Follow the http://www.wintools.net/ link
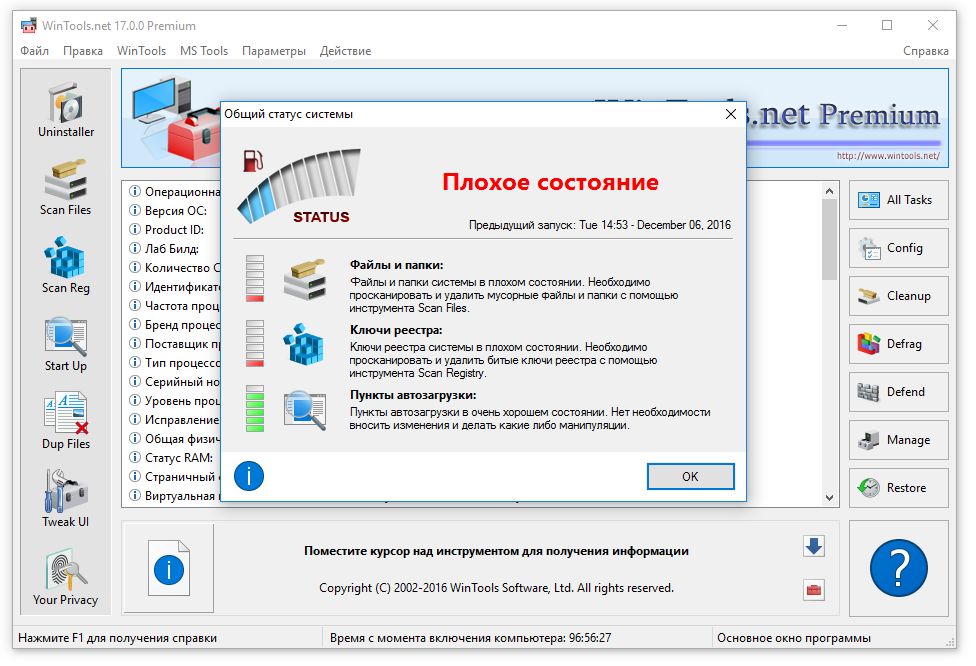The width and height of the screenshot is (976, 666). (888, 156)
